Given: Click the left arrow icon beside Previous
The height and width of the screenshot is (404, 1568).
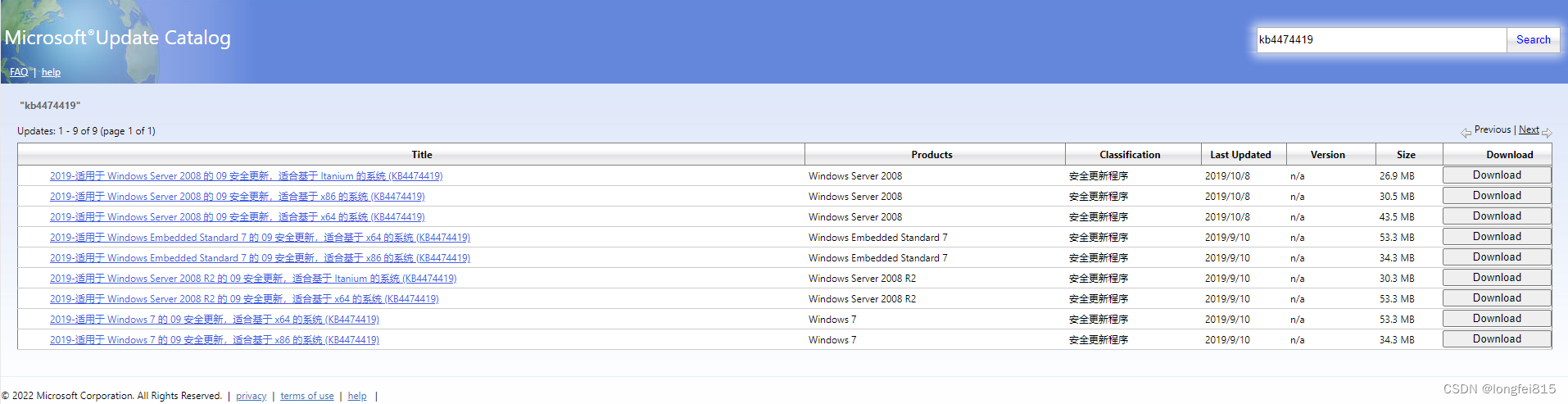Looking at the screenshot, I should [x=1466, y=133].
